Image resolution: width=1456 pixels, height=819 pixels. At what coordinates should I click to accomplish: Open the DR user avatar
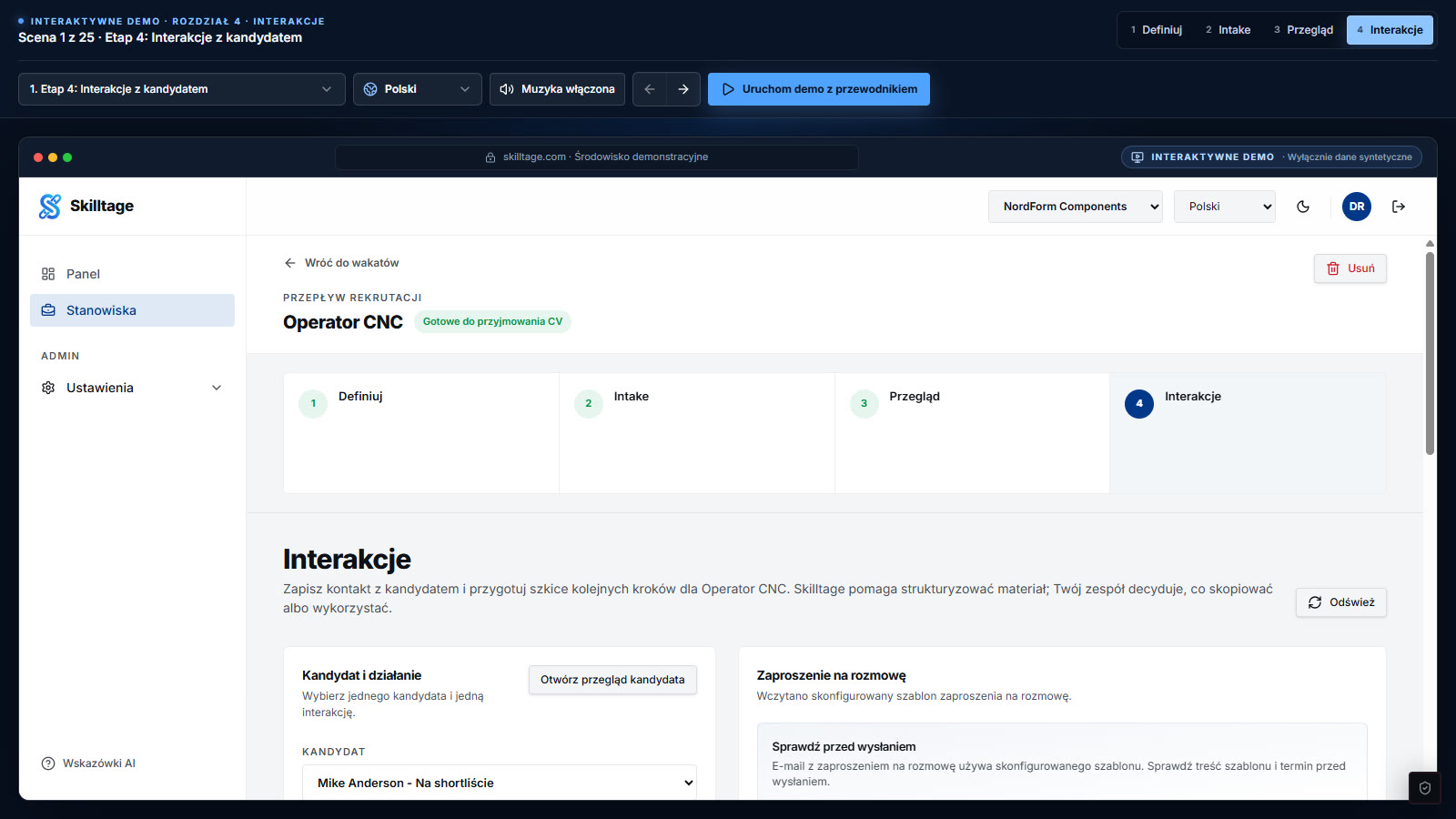1357,207
